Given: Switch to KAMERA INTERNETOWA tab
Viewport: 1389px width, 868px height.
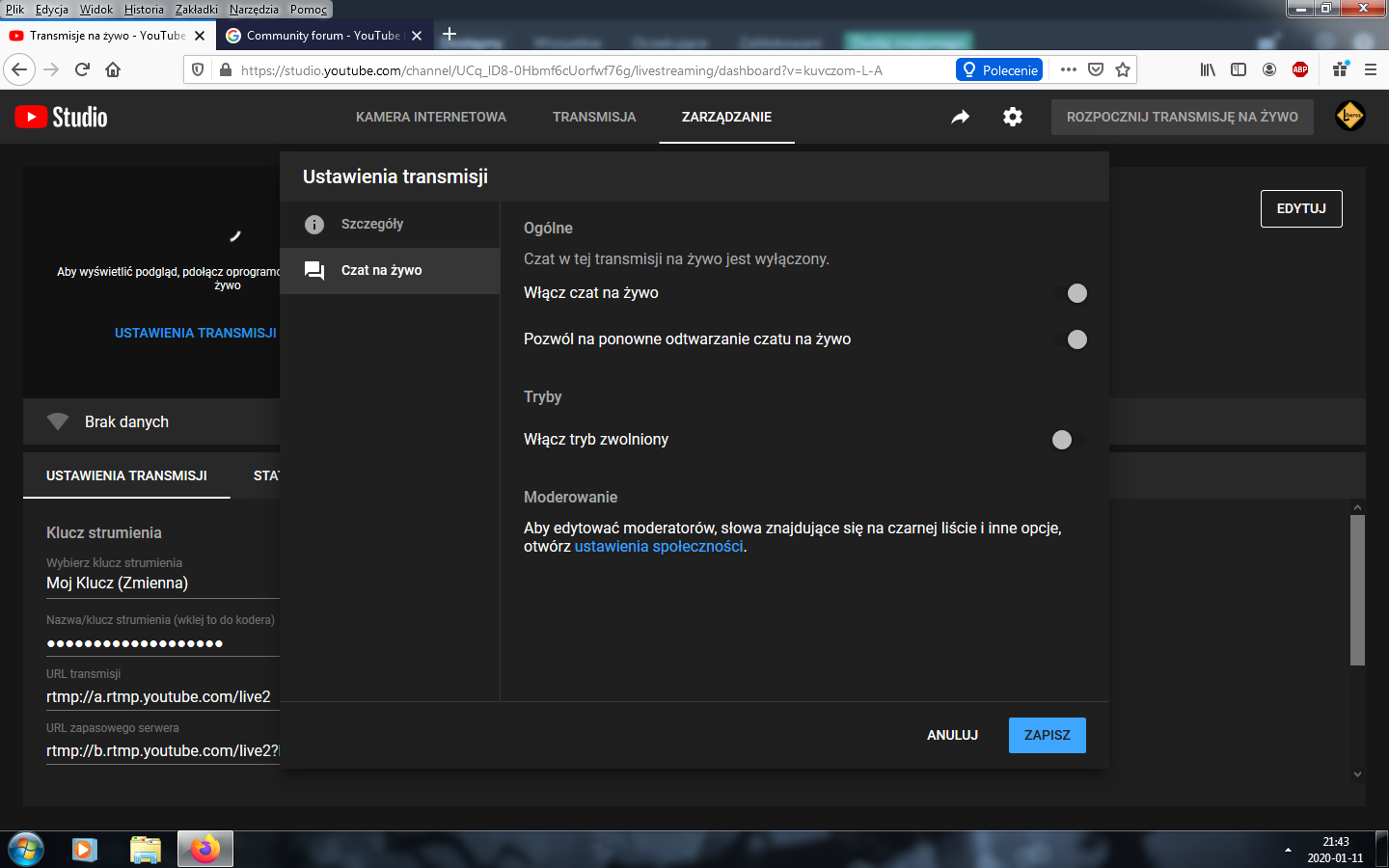Looking at the screenshot, I should click(431, 117).
